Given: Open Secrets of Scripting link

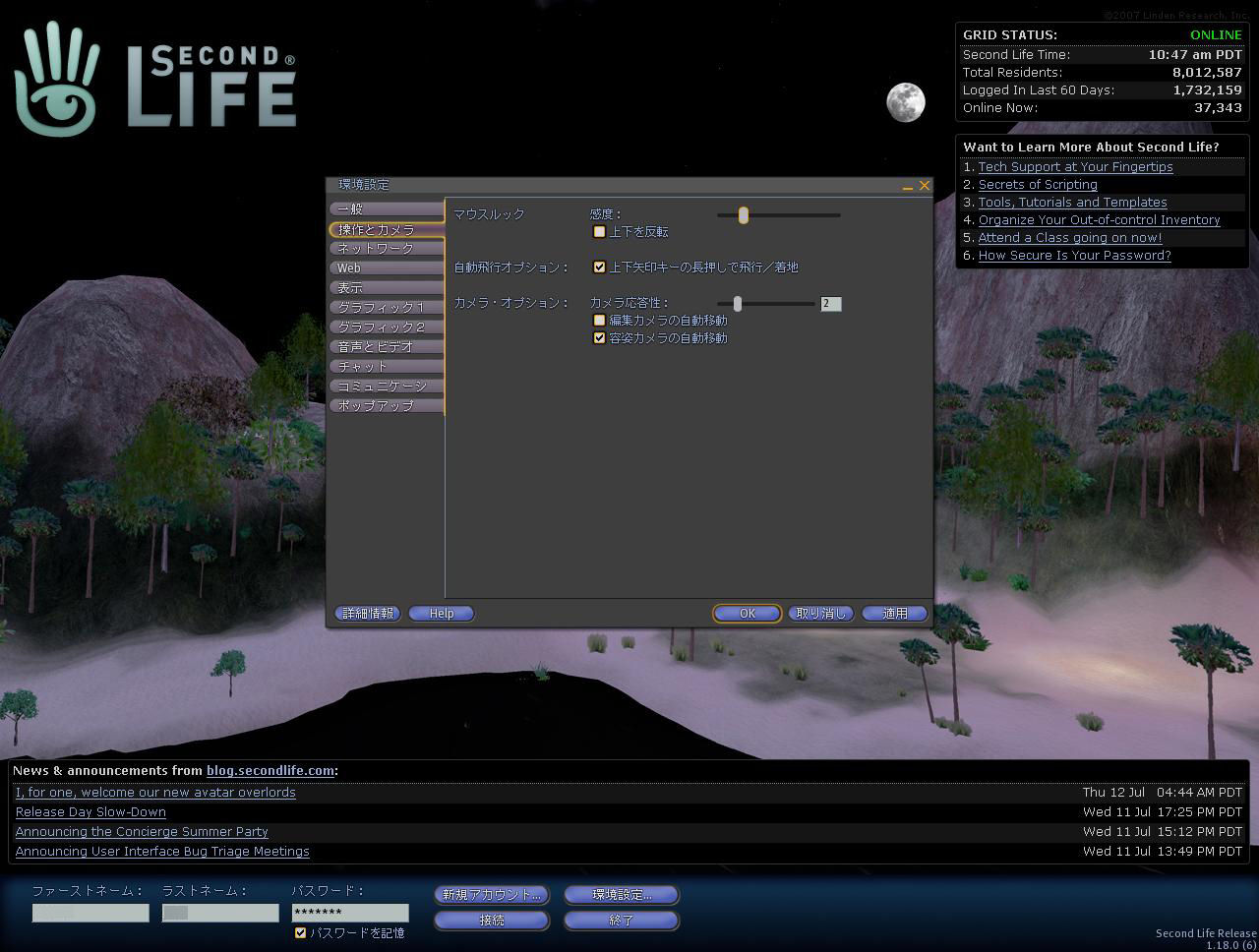Looking at the screenshot, I should click(x=1038, y=185).
